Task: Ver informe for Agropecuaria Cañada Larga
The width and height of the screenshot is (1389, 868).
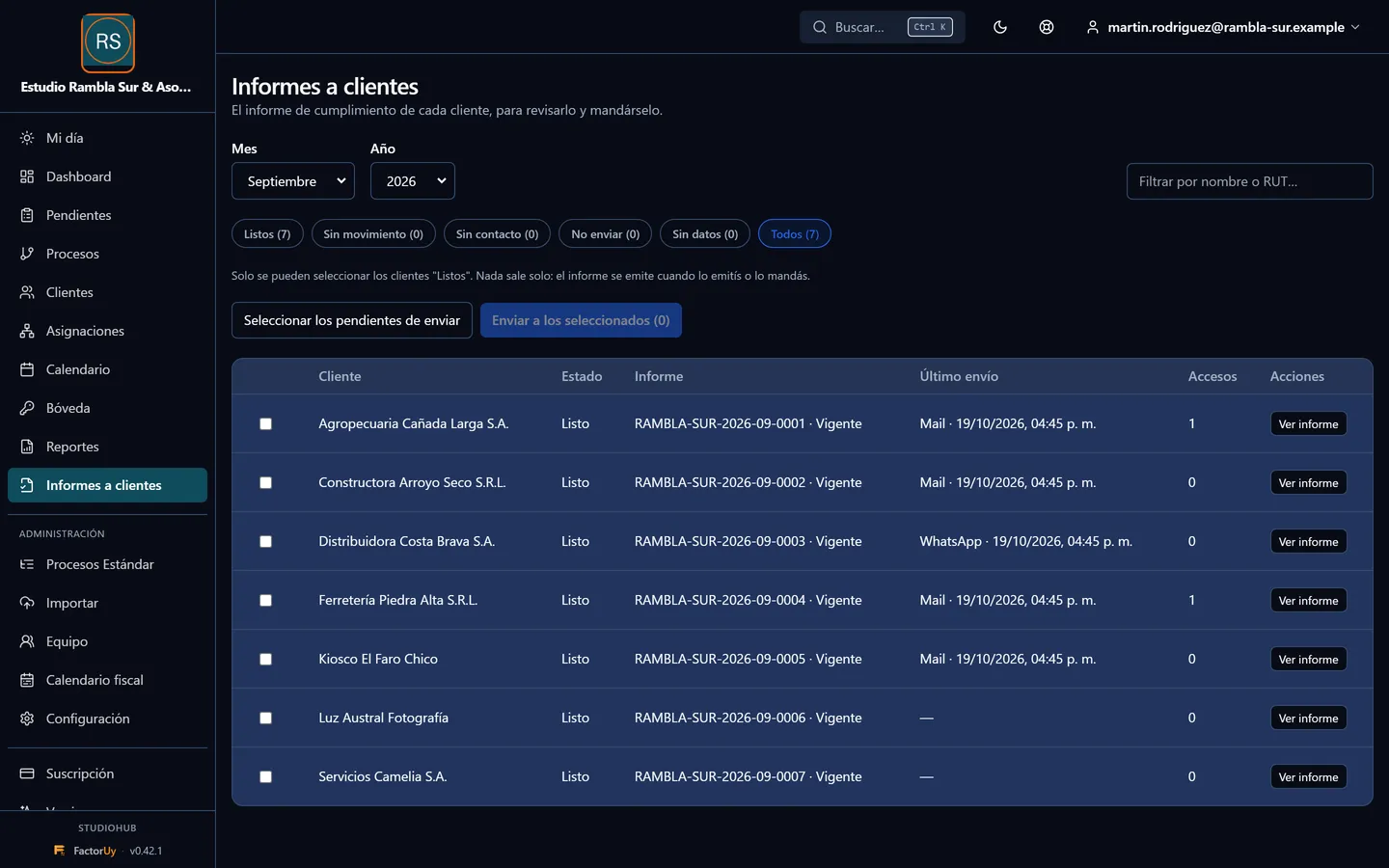Action: point(1308,424)
